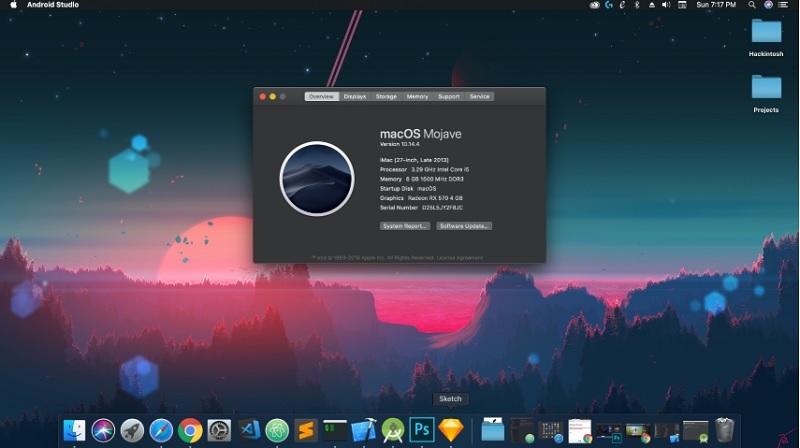Switch to the Storage tab
The image size is (800, 448).
[x=386, y=96]
